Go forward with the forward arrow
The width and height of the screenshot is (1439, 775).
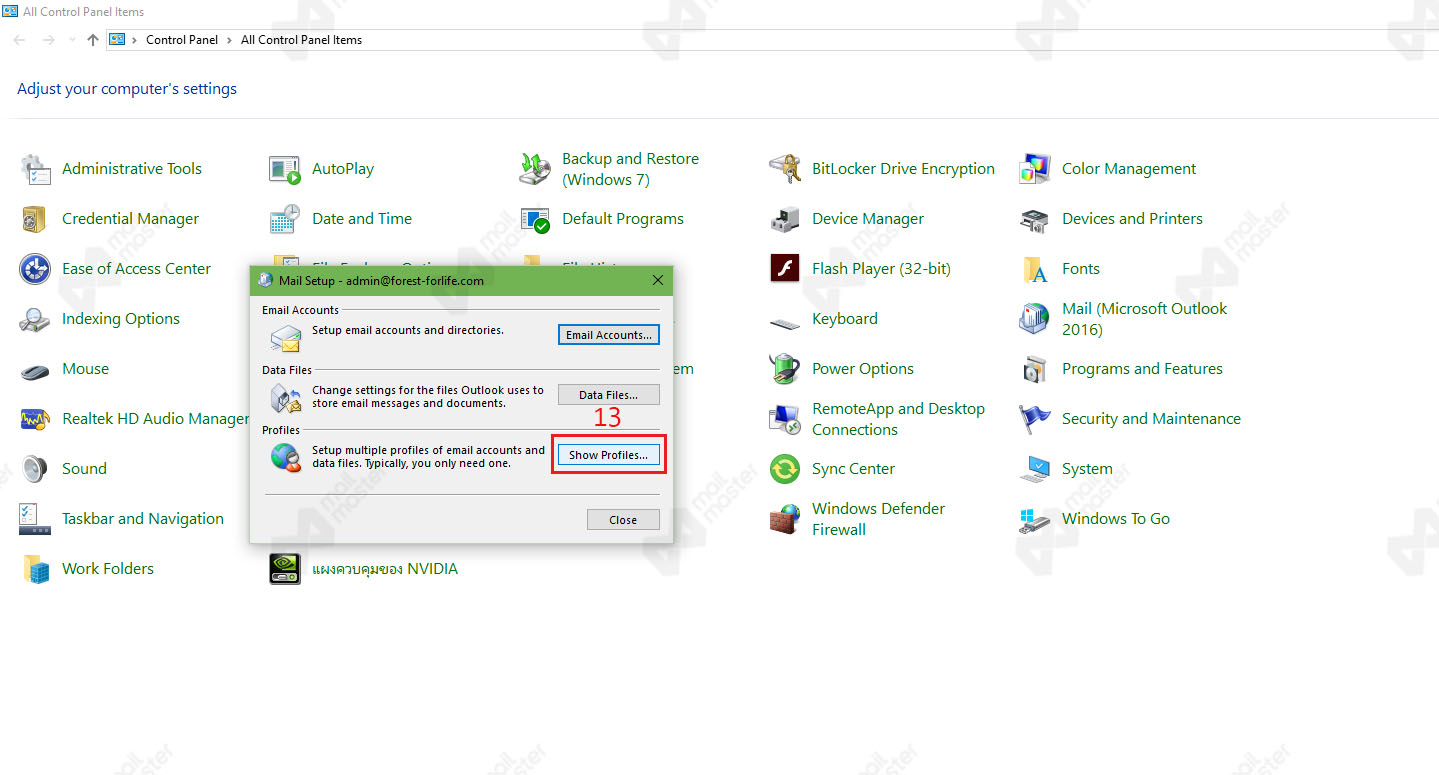pos(48,40)
